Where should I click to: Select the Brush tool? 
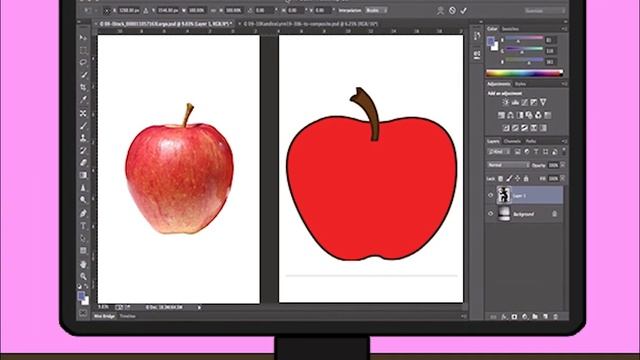pyautogui.click(x=83, y=126)
